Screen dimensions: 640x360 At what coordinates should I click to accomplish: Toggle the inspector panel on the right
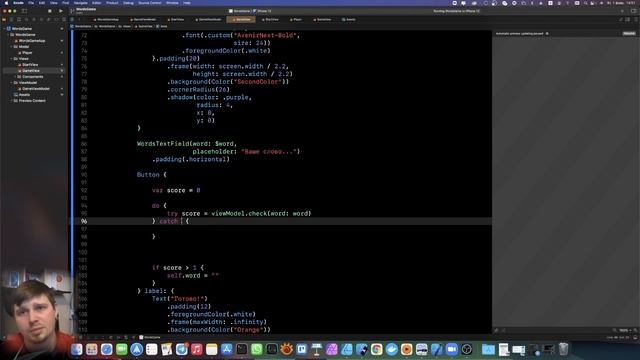pyautogui.click(x=634, y=11)
